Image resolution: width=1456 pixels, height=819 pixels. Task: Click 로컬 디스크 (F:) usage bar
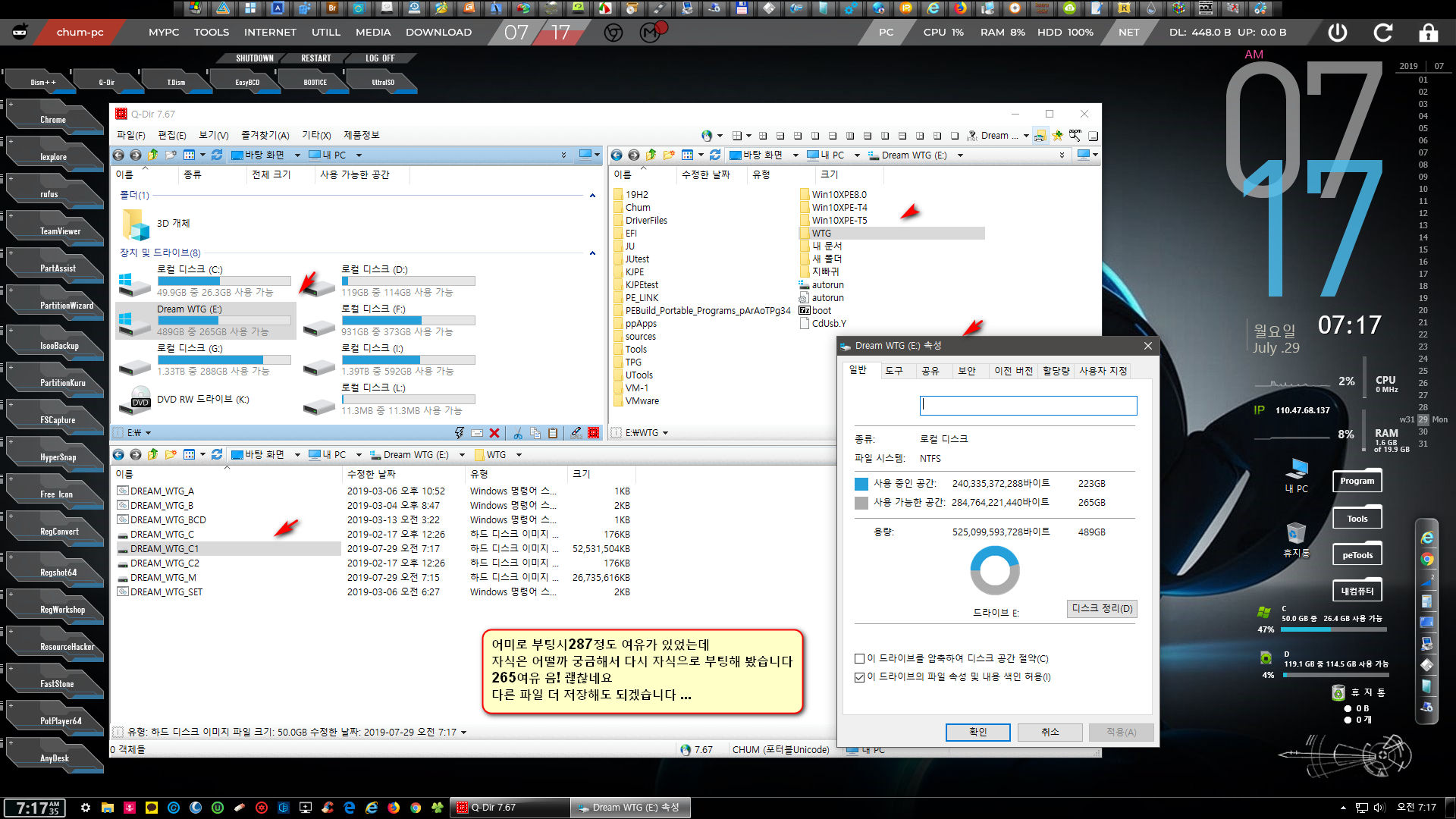(x=408, y=320)
